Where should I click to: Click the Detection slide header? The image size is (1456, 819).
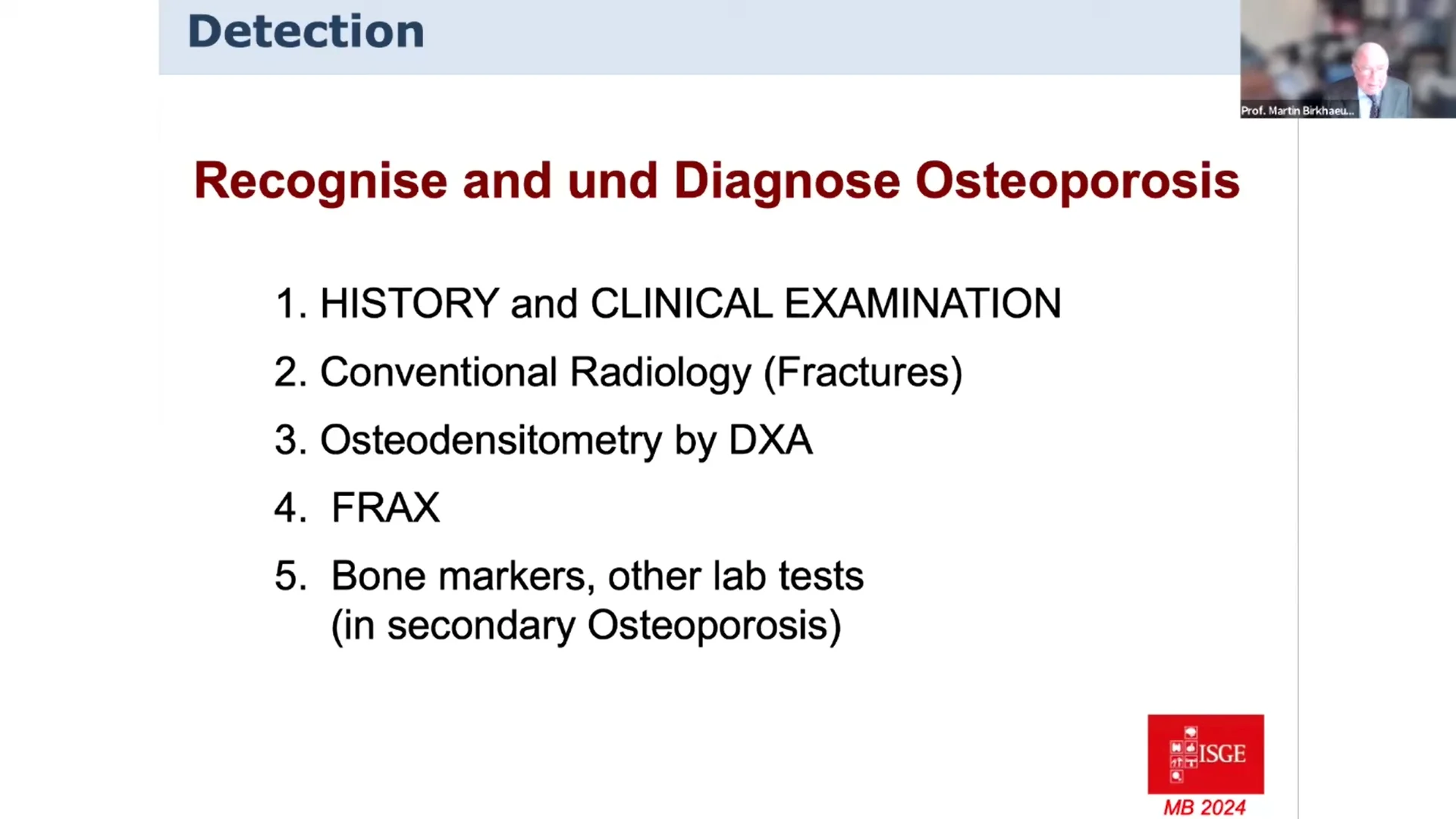pos(306,32)
